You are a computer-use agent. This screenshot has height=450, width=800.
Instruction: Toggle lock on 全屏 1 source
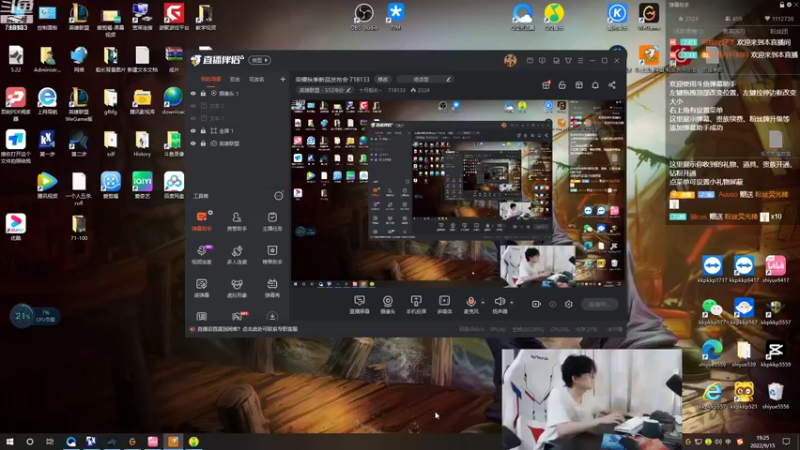pos(203,131)
